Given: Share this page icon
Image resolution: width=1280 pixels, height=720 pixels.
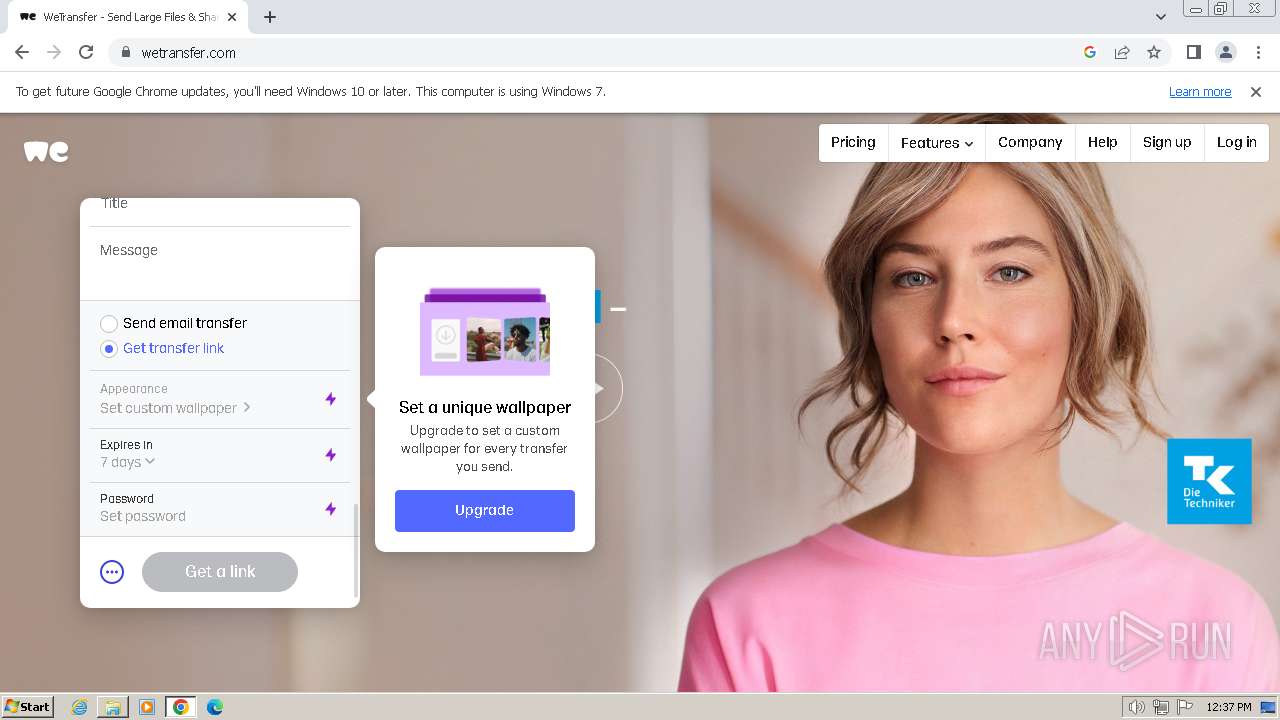Looking at the screenshot, I should 1122,52.
